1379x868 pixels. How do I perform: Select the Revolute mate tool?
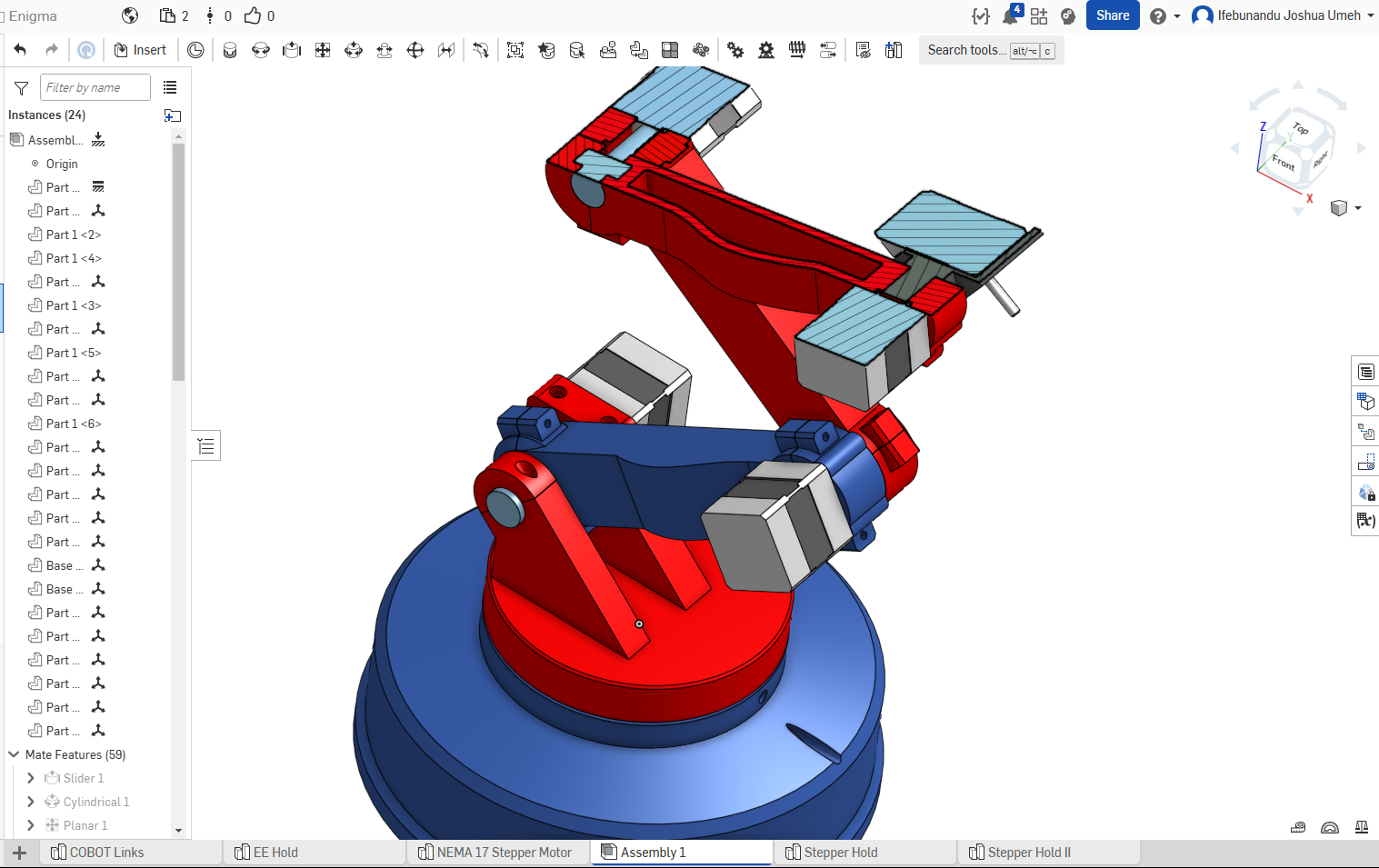pyautogui.click(x=261, y=50)
